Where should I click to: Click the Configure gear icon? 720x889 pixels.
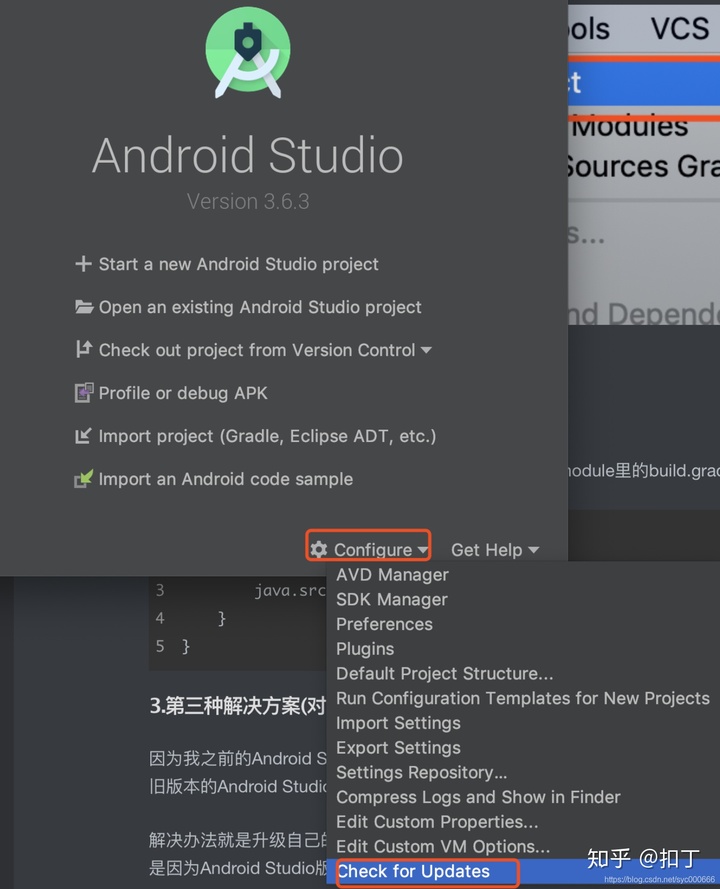pos(319,549)
